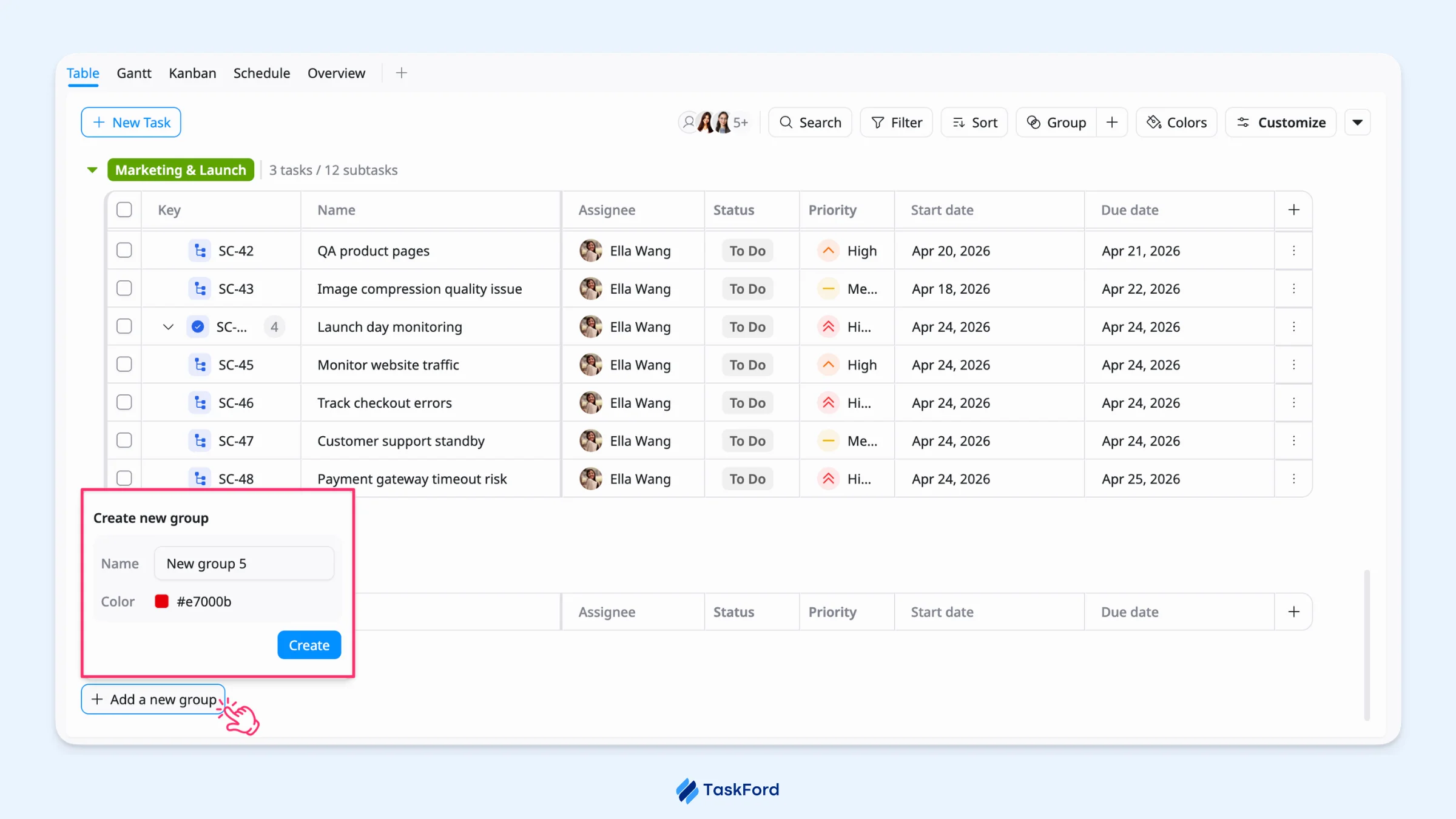Click the Marketing & Launch green group label
This screenshot has height=819, width=1456.
coord(181,170)
